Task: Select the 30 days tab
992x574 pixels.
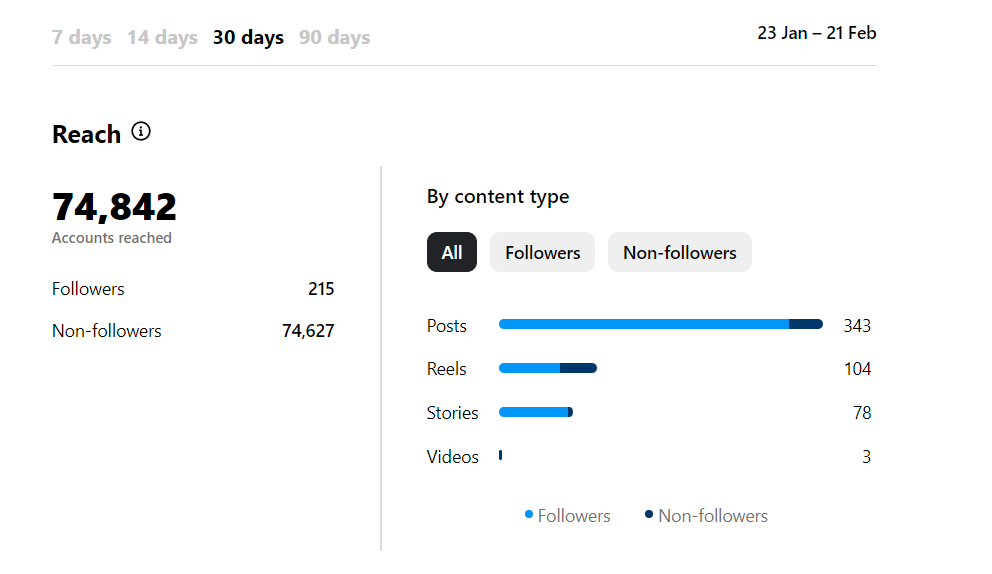Action: coord(248,38)
